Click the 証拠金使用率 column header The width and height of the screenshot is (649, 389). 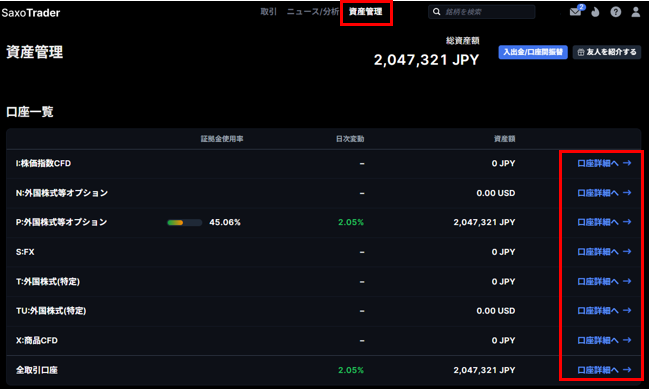point(222,139)
